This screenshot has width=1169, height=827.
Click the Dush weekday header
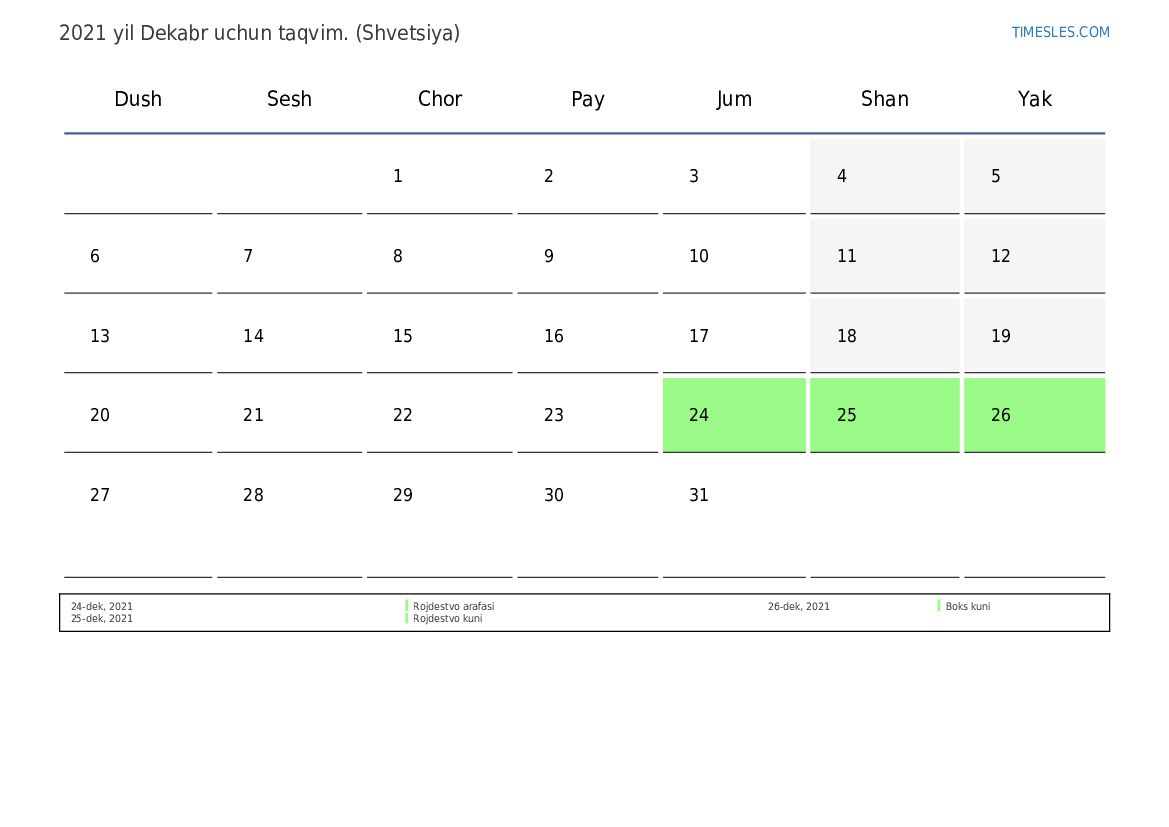point(138,98)
